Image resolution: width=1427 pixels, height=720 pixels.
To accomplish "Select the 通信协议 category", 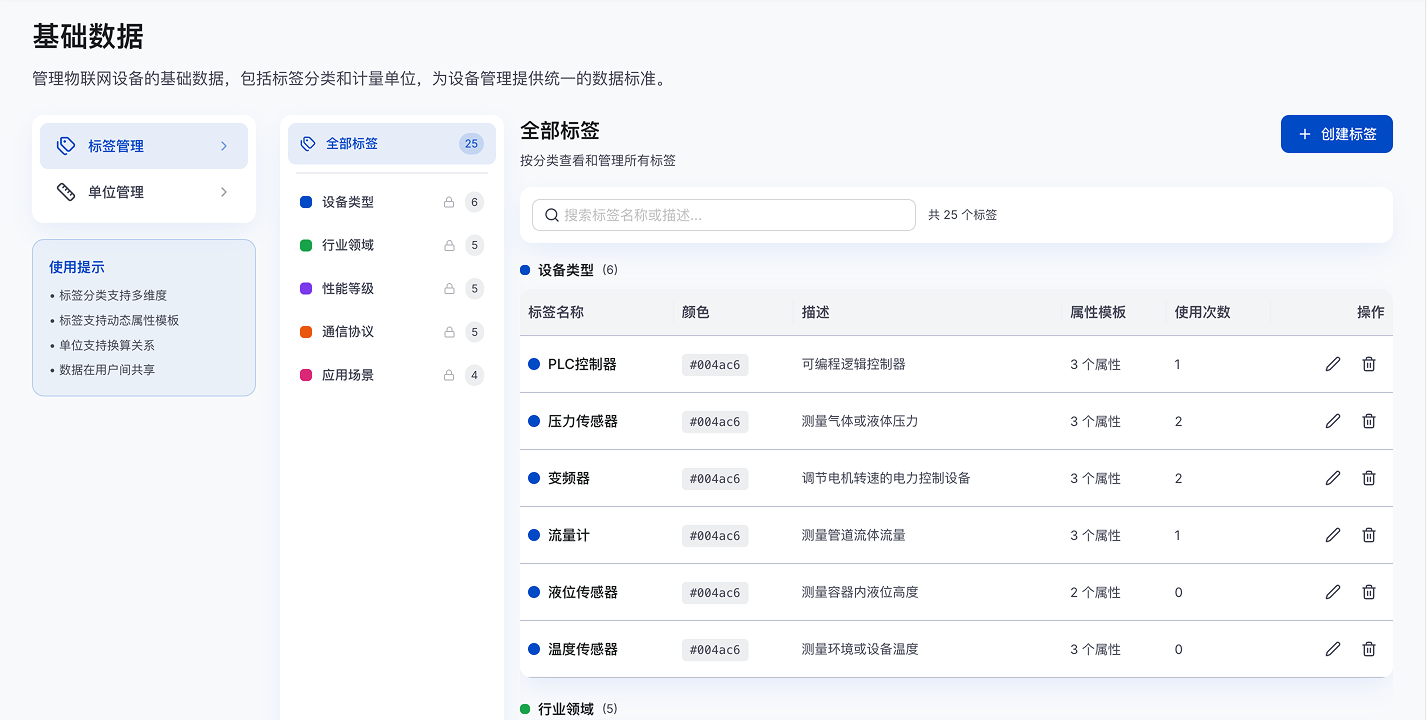I will pos(392,332).
